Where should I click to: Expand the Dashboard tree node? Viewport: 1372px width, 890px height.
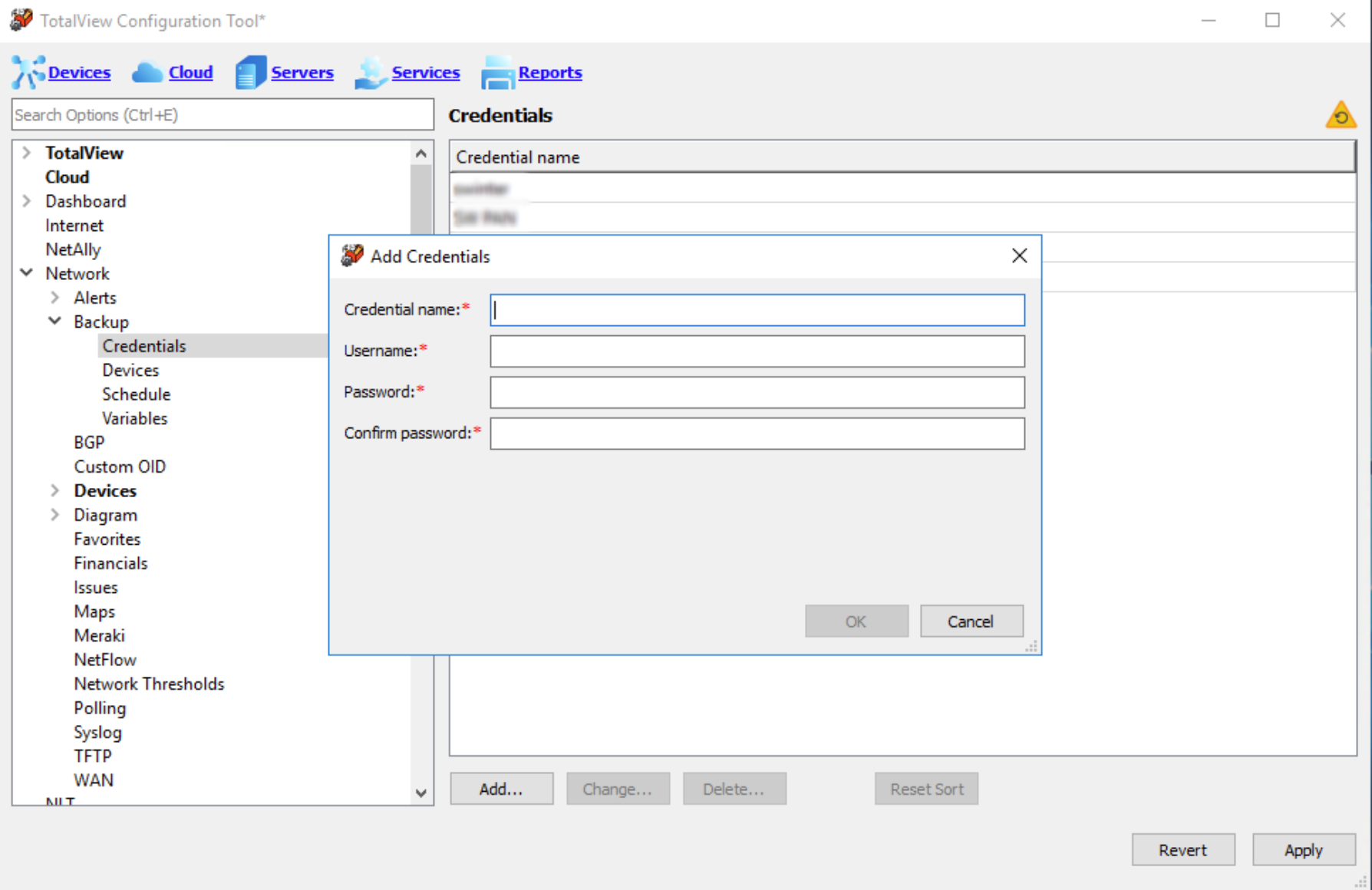[x=27, y=200]
